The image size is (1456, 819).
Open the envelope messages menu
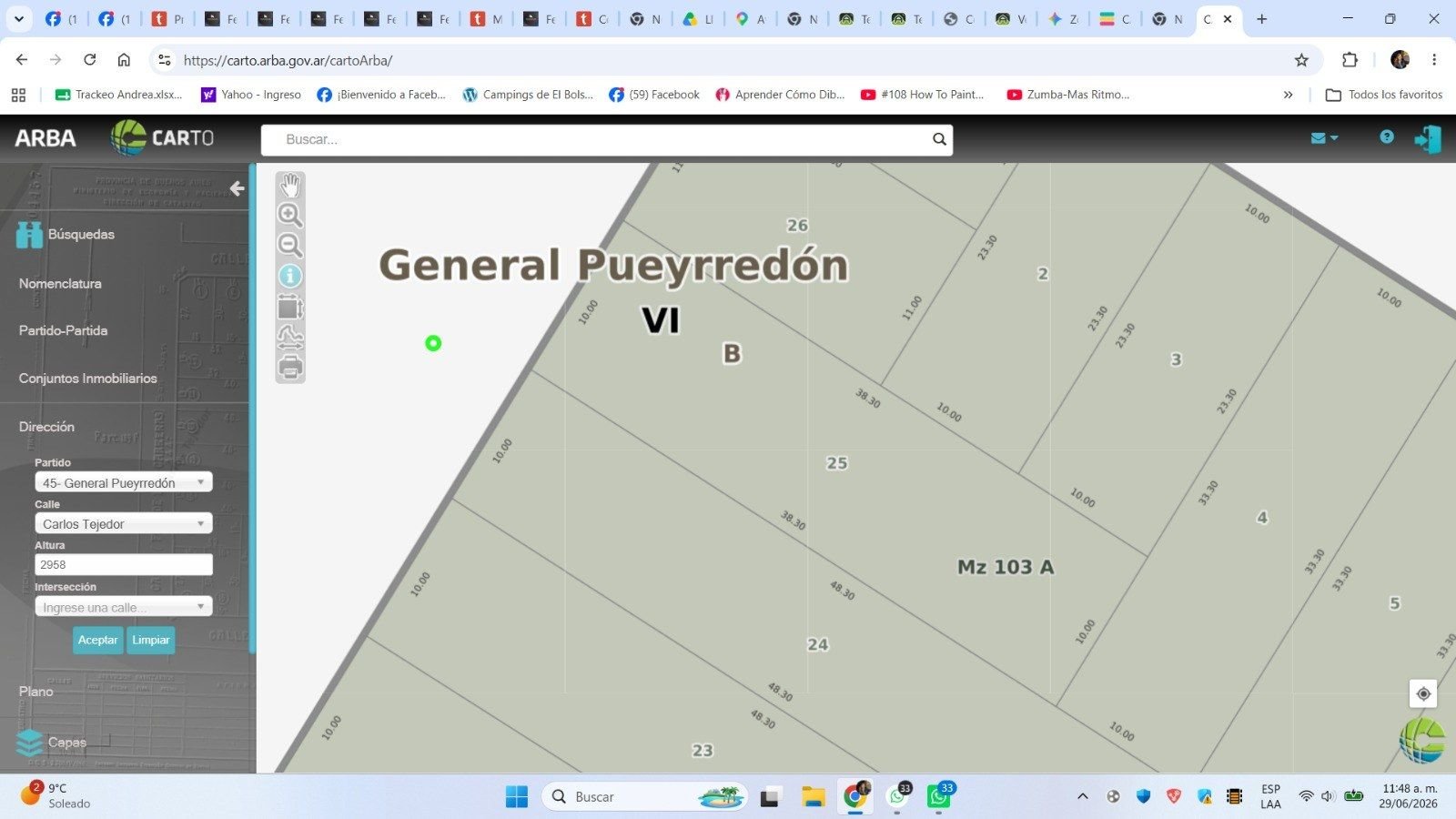pos(1324,138)
